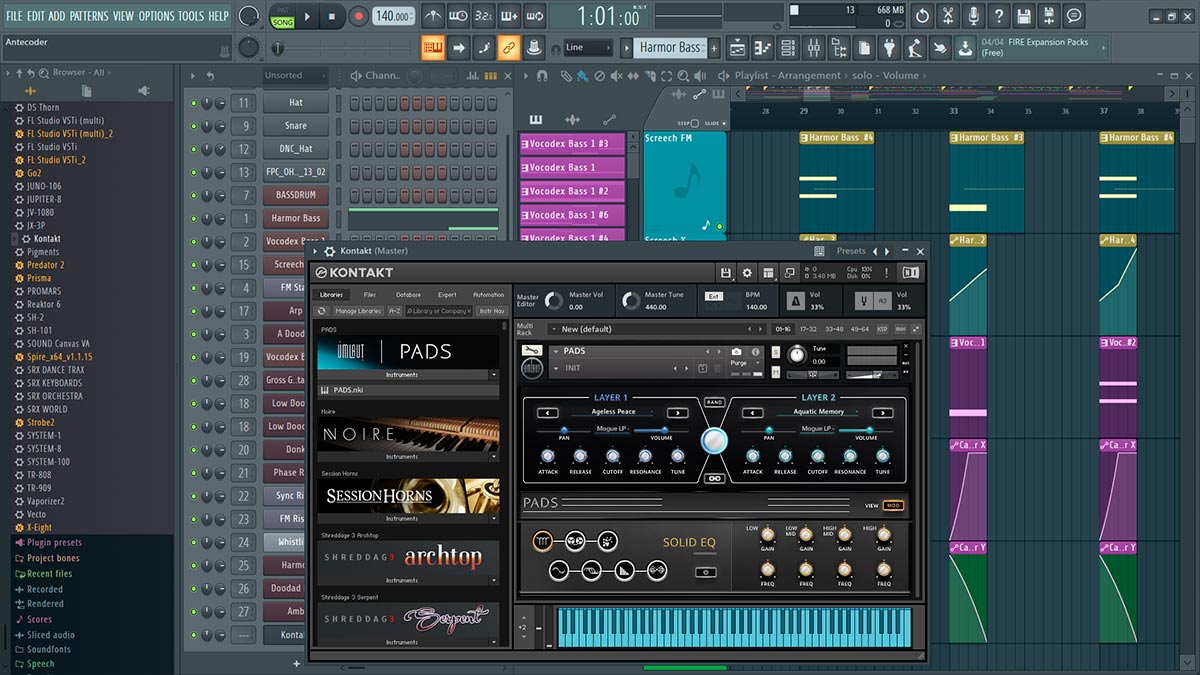
Task: Open the OPTIONS menu
Action: (156, 16)
